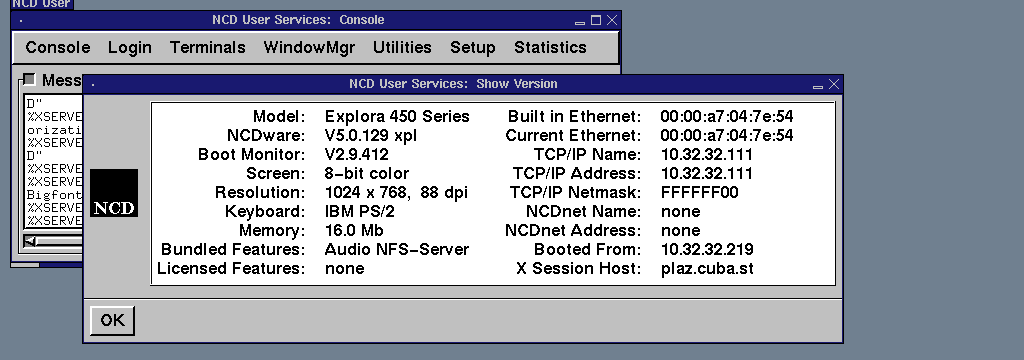Viewport: 1024px width, 360px height.
Task: Open the Show Version window menu button
Action: point(93,84)
